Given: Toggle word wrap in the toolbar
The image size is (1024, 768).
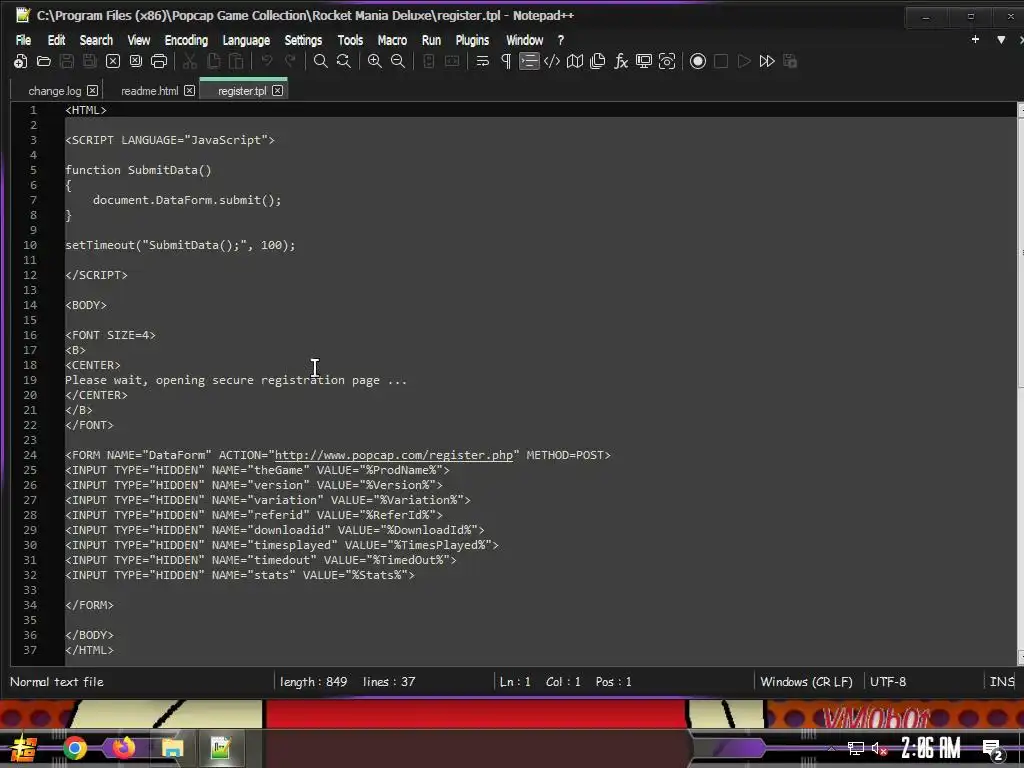Looking at the screenshot, I should tap(483, 61).
